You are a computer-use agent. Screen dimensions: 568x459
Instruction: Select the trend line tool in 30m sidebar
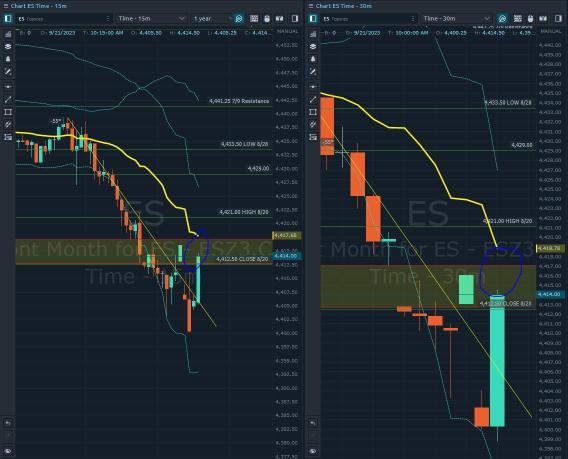pyautogui.click(x=313, y=99)
